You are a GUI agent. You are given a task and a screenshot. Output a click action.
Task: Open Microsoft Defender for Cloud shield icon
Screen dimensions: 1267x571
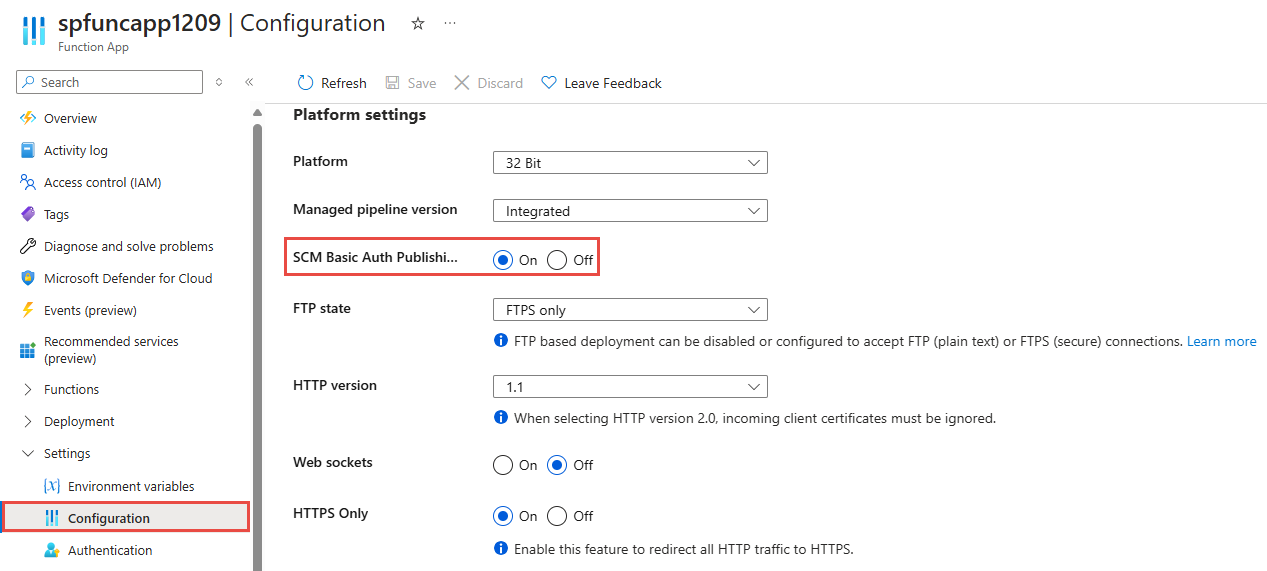coord(28,278)
